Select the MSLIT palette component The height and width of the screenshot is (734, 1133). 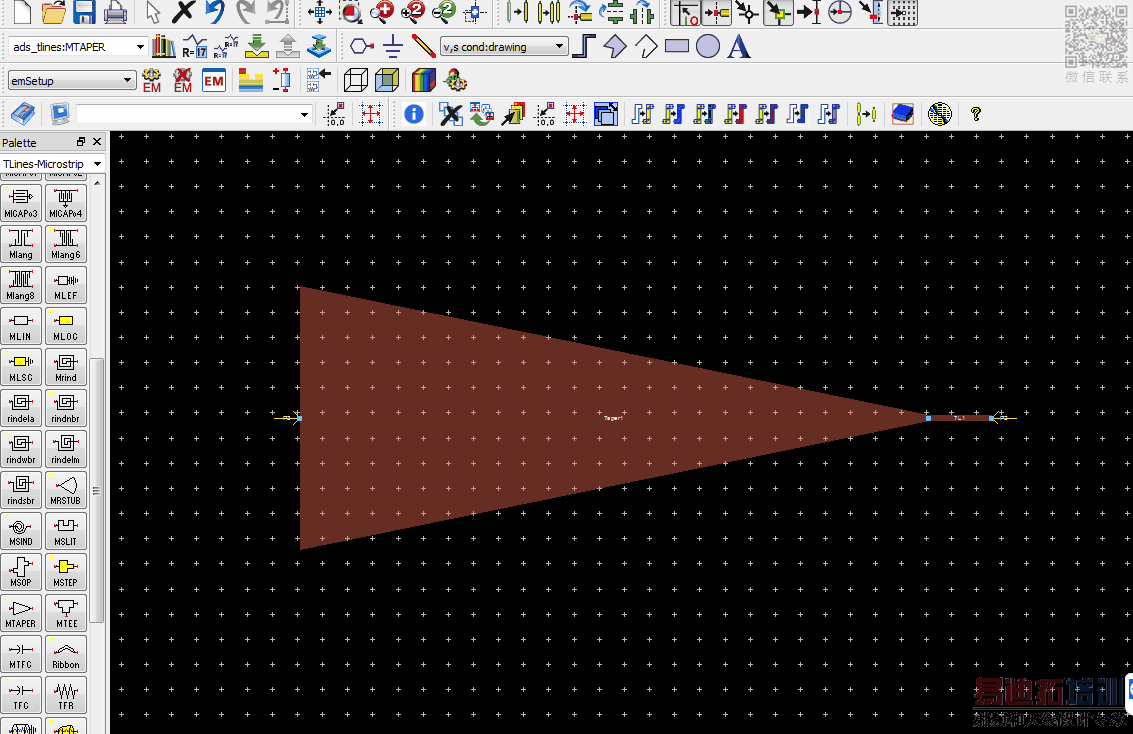tap(66, 531)
